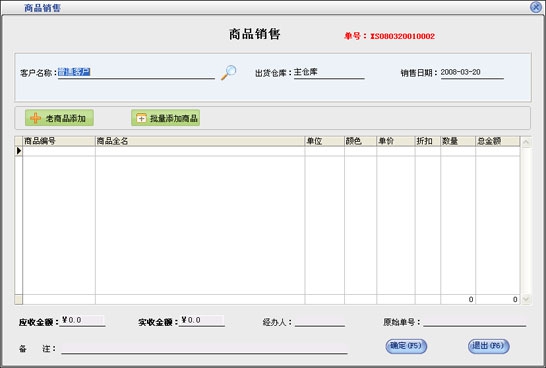546x368 pixels.
Task: Click the 原始单号 original number field
Action: point(474,321)
